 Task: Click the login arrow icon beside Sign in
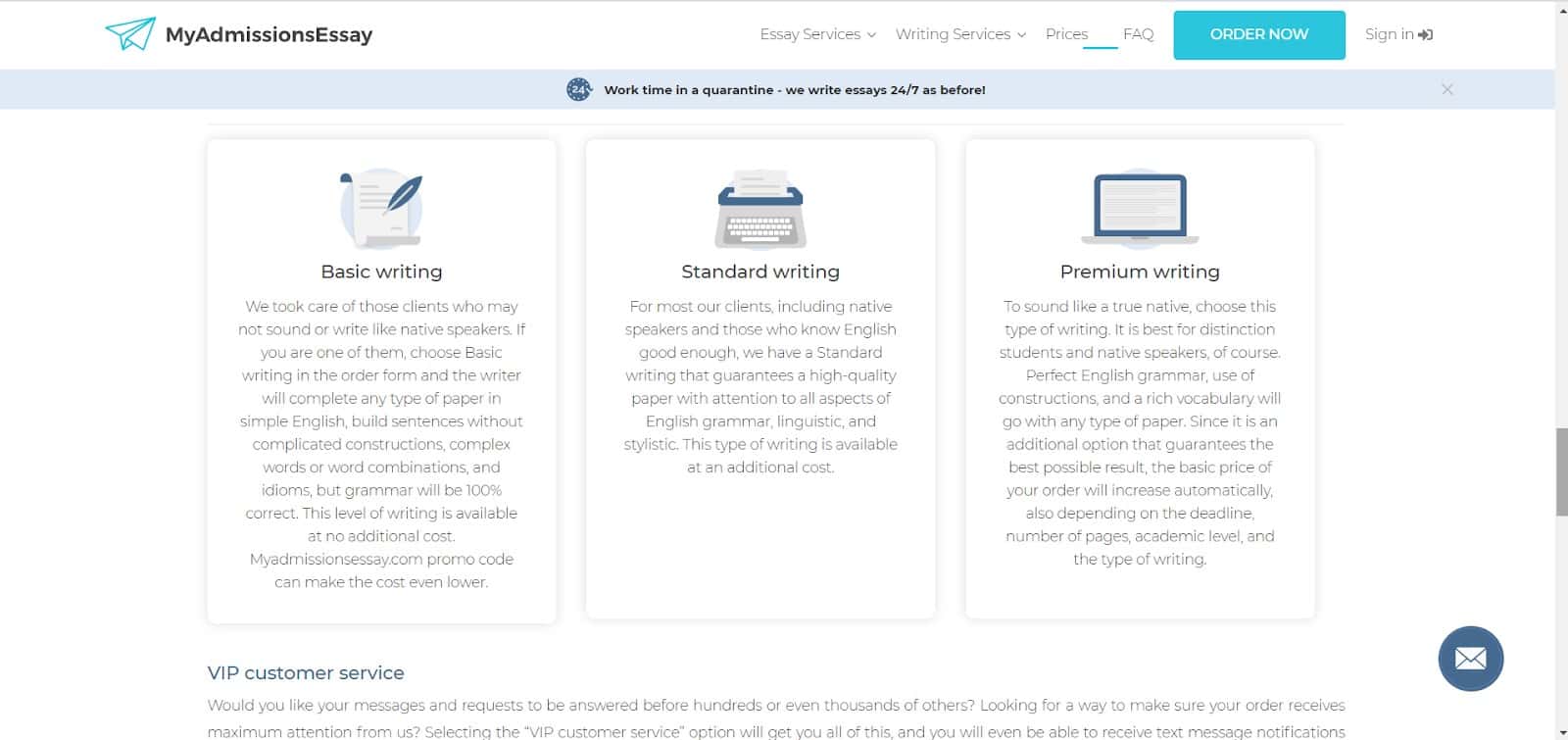click(1426, 34)
